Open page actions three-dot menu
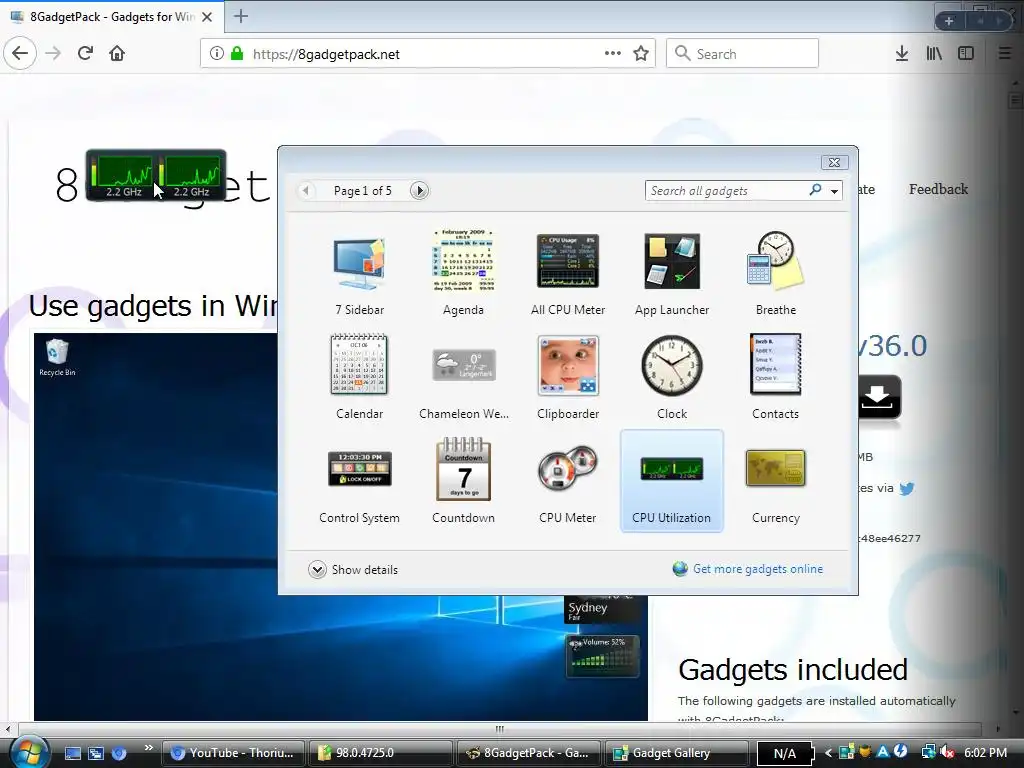The height and width of the screenshot is (768, 1024). tap(613, 54)
